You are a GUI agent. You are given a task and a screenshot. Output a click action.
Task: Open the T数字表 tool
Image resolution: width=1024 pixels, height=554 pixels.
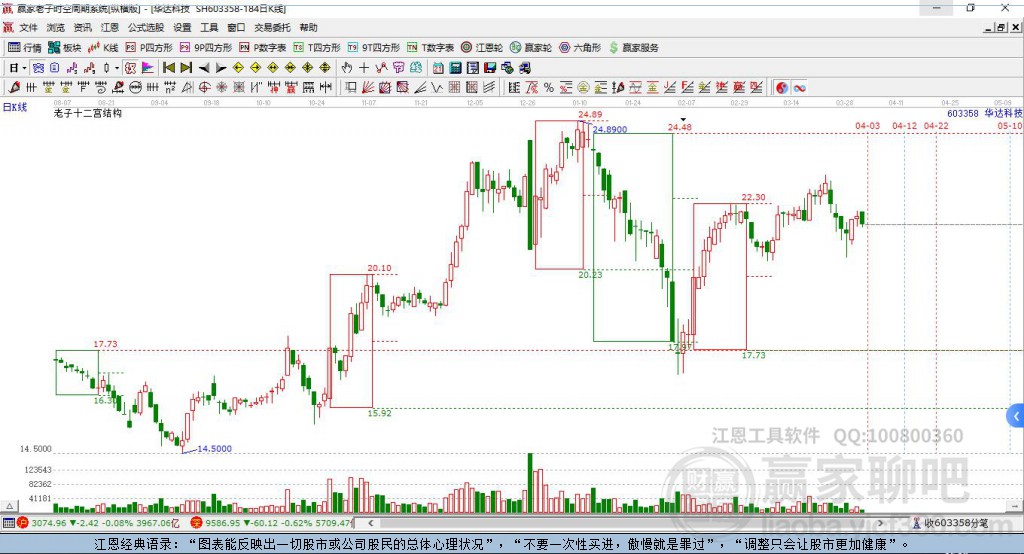[x=430, y=48]
